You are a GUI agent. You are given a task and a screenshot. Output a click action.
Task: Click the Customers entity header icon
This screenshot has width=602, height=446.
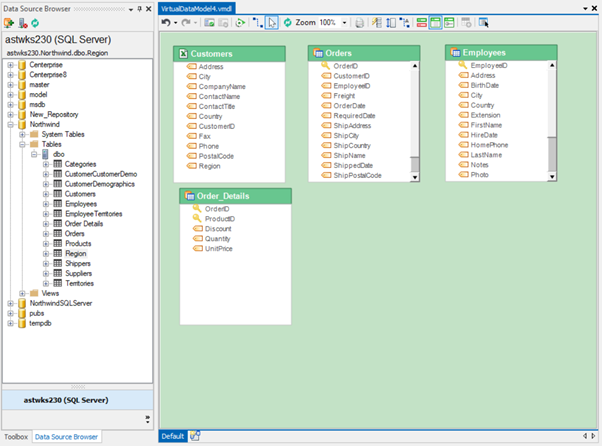[x=181, y=54]
